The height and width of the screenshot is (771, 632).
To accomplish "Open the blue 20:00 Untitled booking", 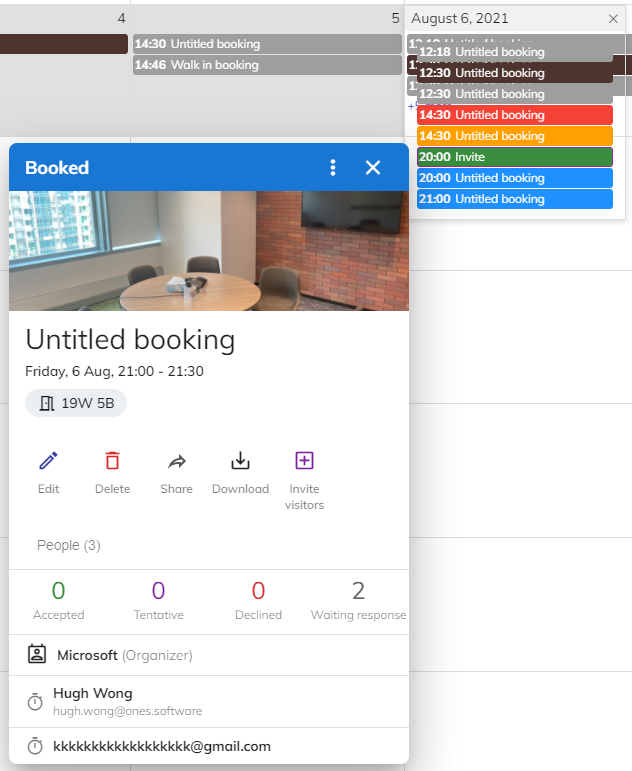I will click(x=514, y=178).
